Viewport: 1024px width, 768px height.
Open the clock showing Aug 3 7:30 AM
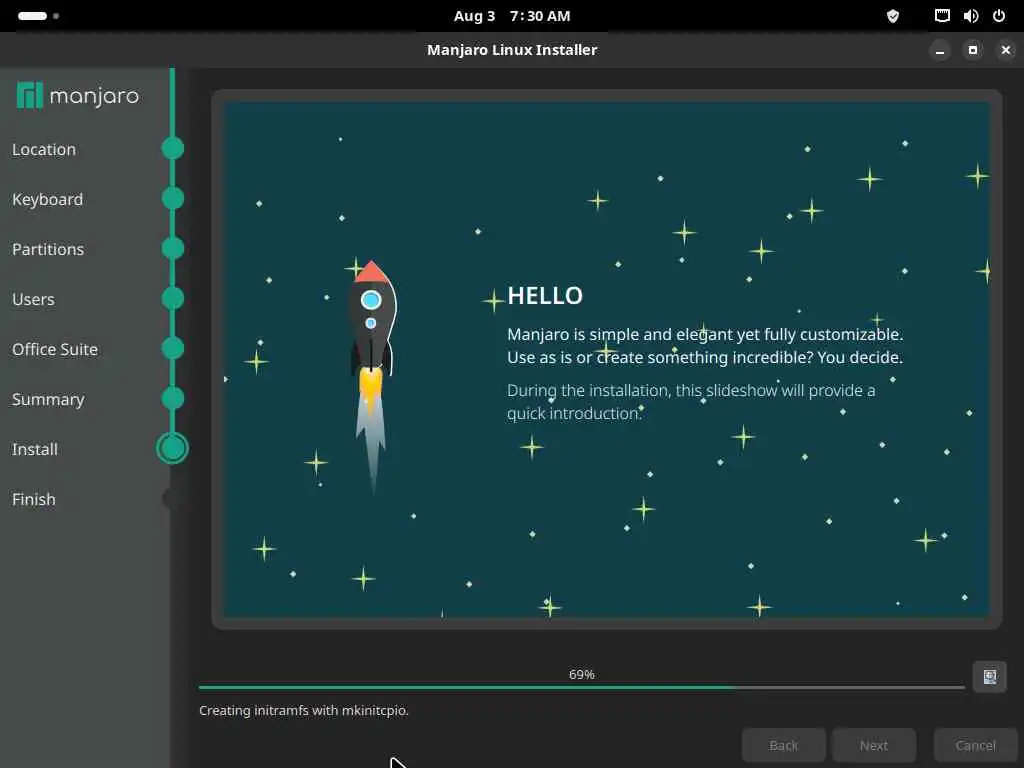click(x=512, y=16)
